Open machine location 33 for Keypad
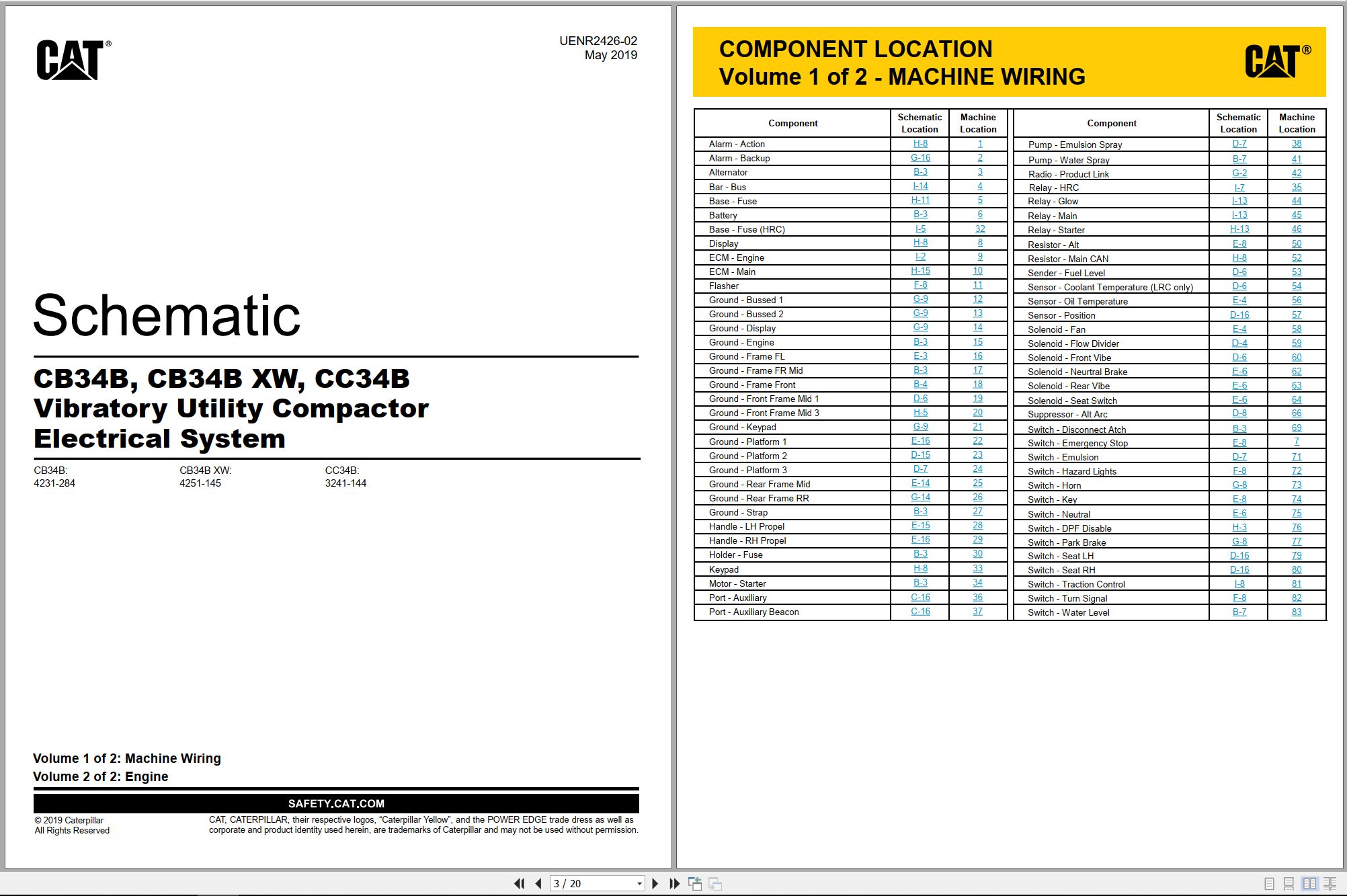Viewport: 1347px width, 896px height. 978,569
